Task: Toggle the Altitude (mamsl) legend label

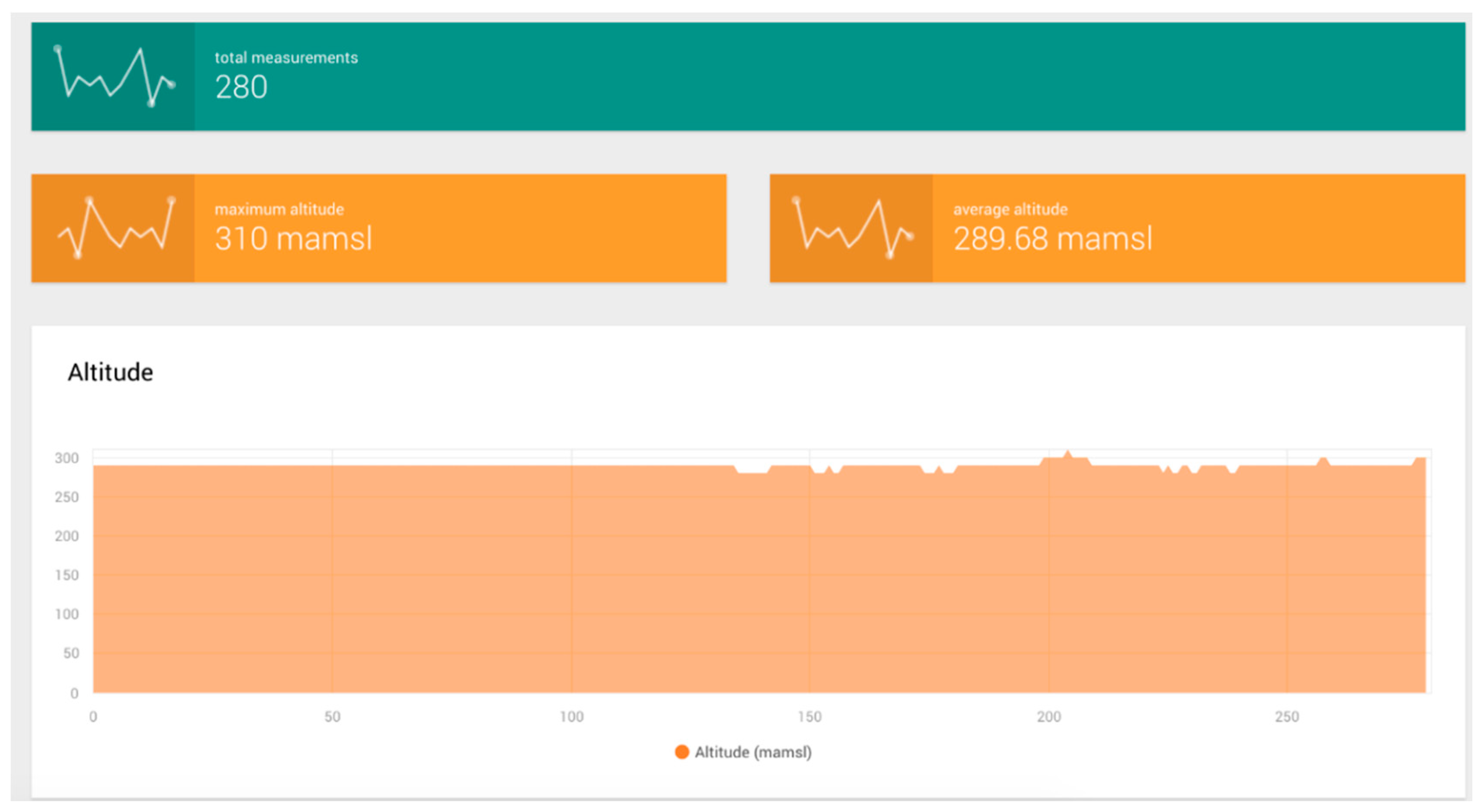Action: tap(753, 751)
